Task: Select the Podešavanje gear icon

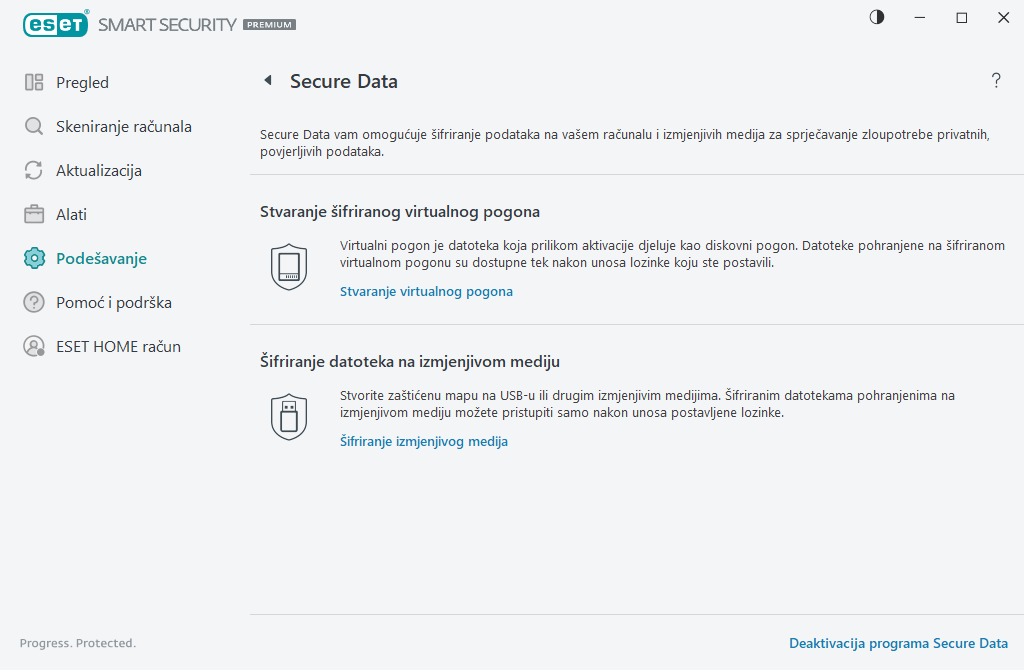Action: point(32,258)
